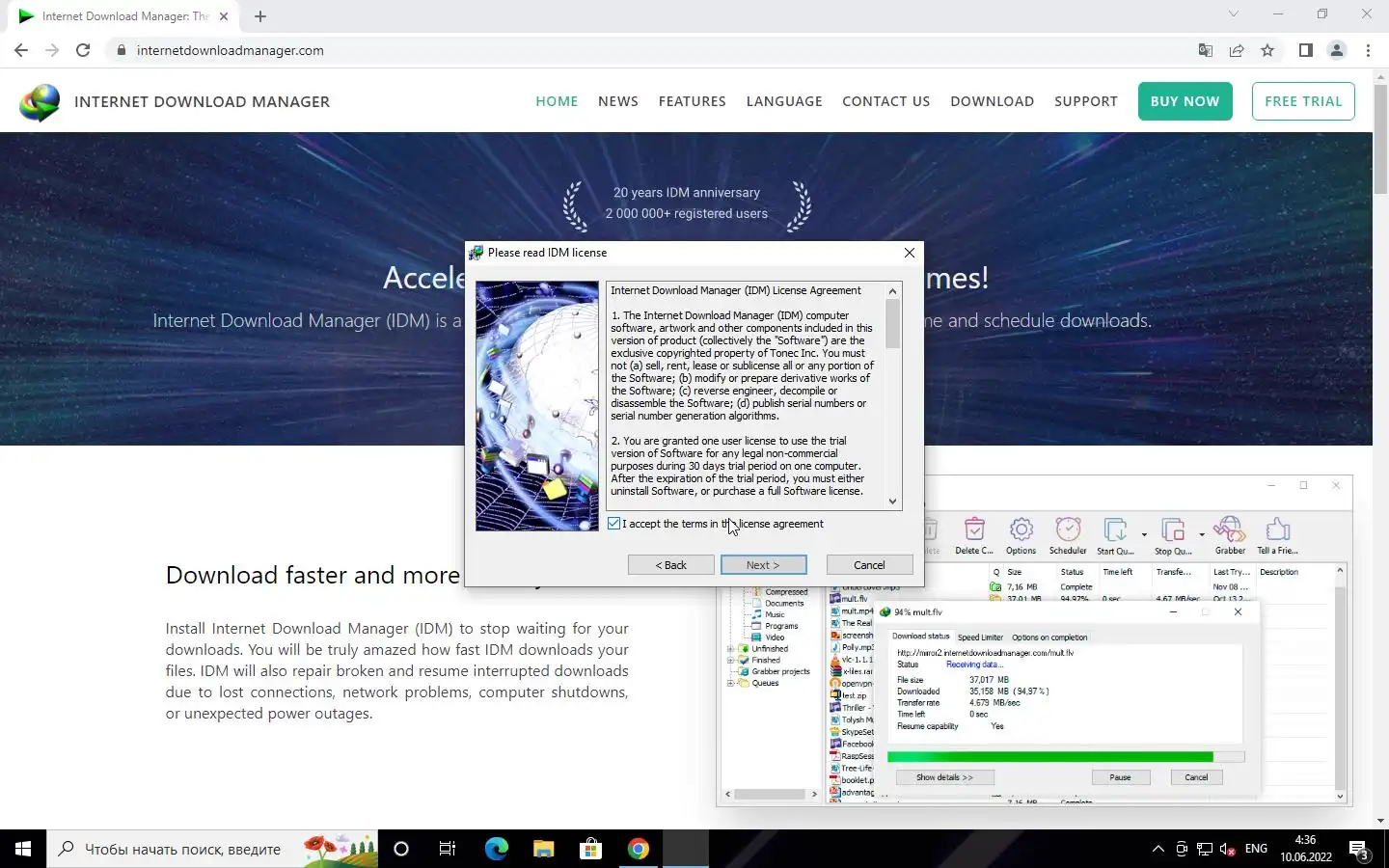Image resolution: width=1389 pixels, height=868 pixels.
Task: Open a new browser tab
Action: pyautogui.click(x=260, y=16)
